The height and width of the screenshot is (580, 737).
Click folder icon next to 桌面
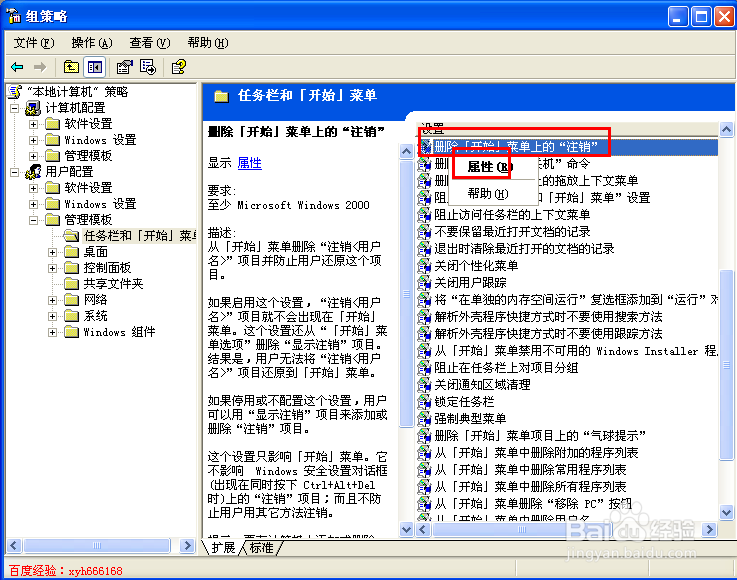[71, 252]
